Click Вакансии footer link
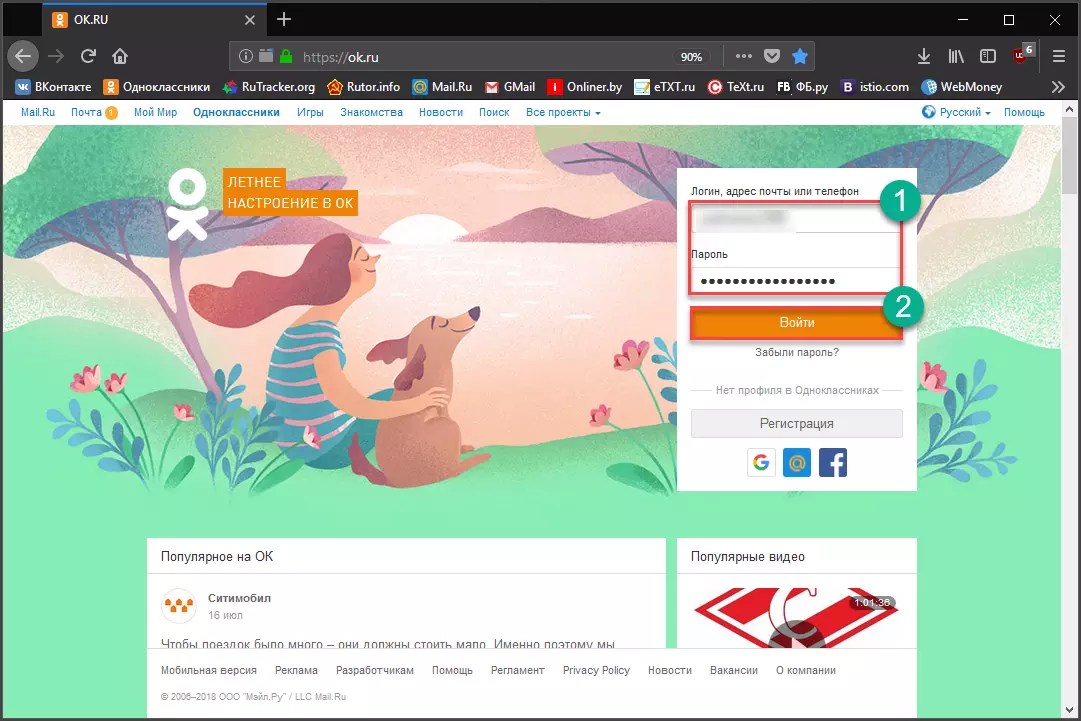1081x721 pixels. click(734, 670)
